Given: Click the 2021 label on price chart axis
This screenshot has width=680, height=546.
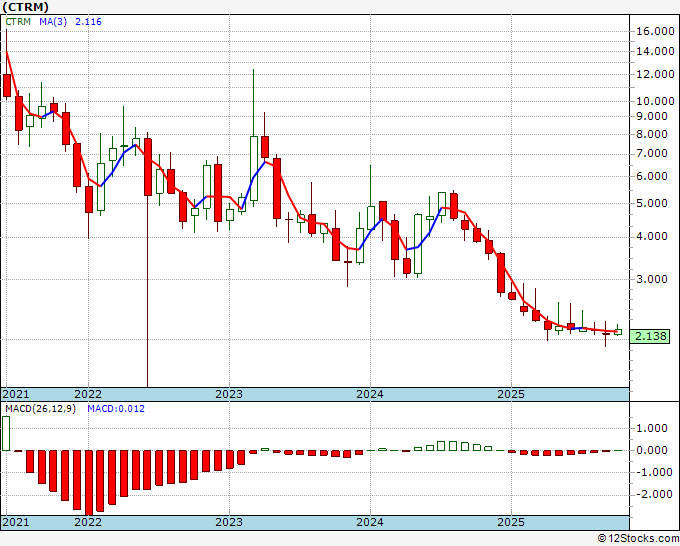Looking at the screenshot, I should click(x=16, y=394).
